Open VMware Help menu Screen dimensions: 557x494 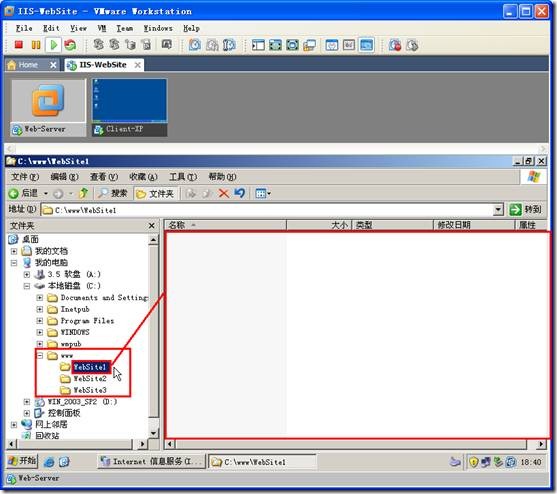tap(191, 28)
